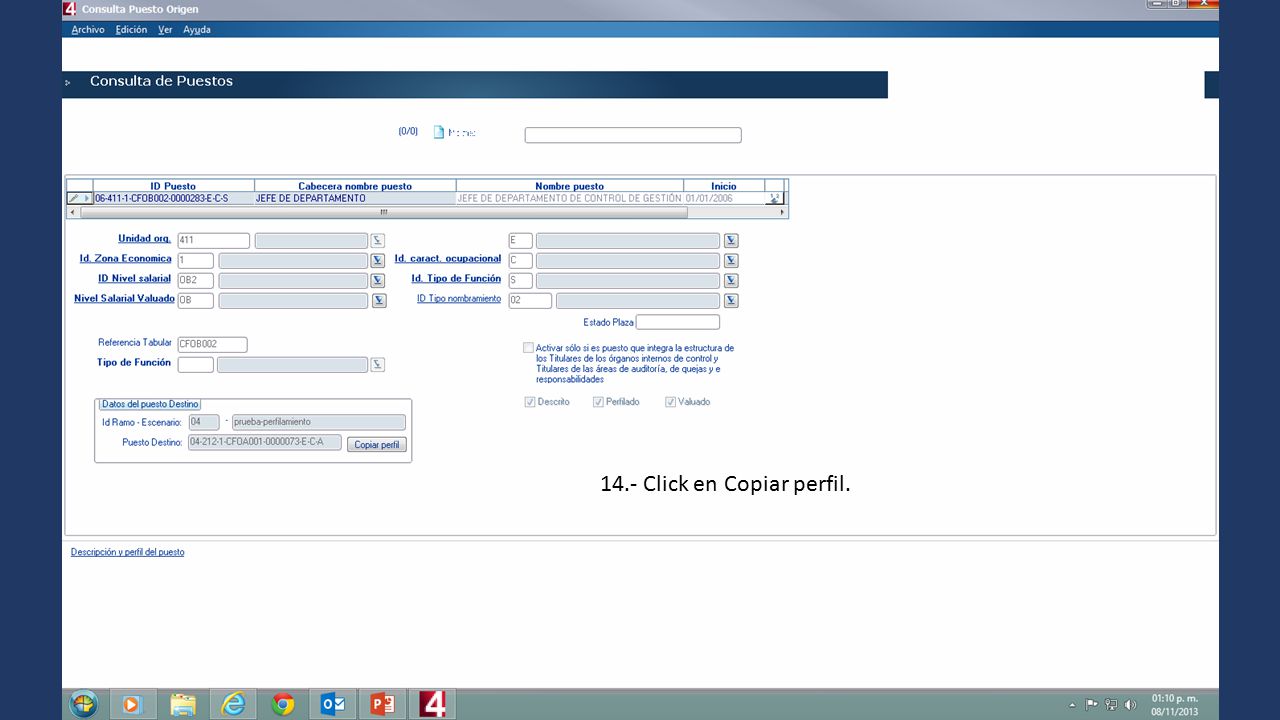Open File Explorer from taskbar
The width and height of the screenshot is (1280, 720).
[x=183, y=704]
